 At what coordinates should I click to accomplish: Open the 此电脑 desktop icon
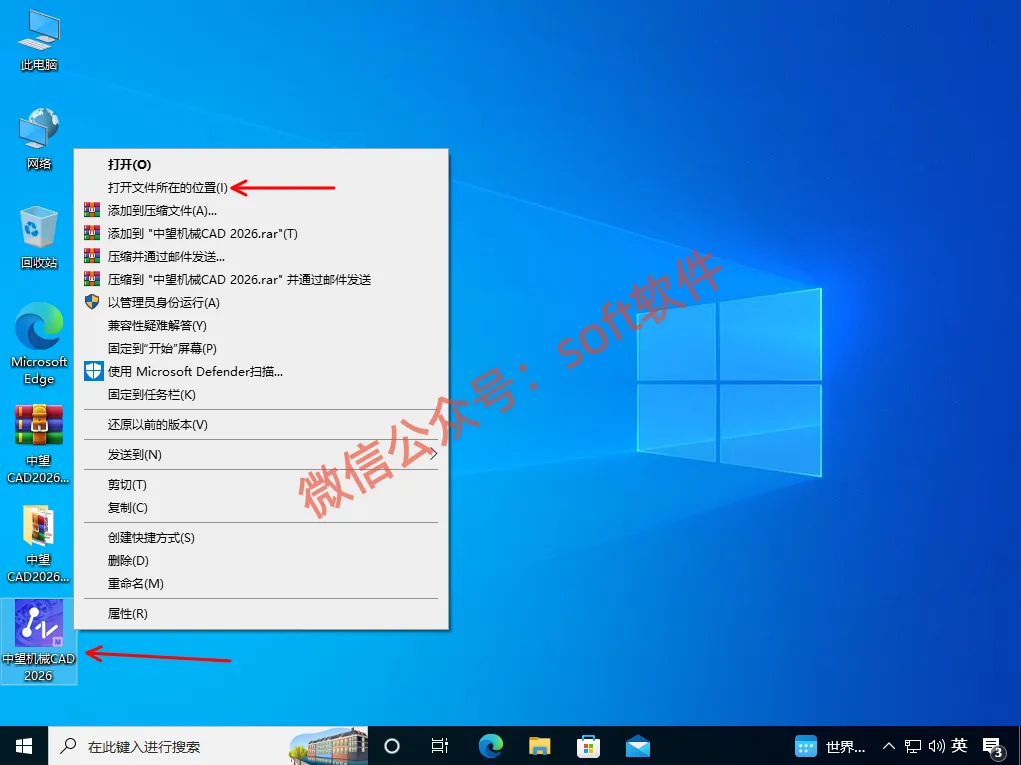[x=39, y=40]
